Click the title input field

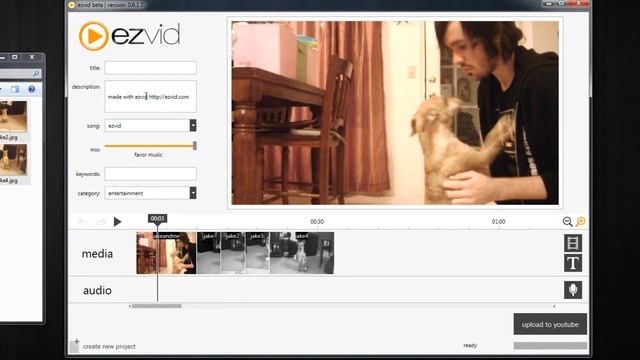150,68
